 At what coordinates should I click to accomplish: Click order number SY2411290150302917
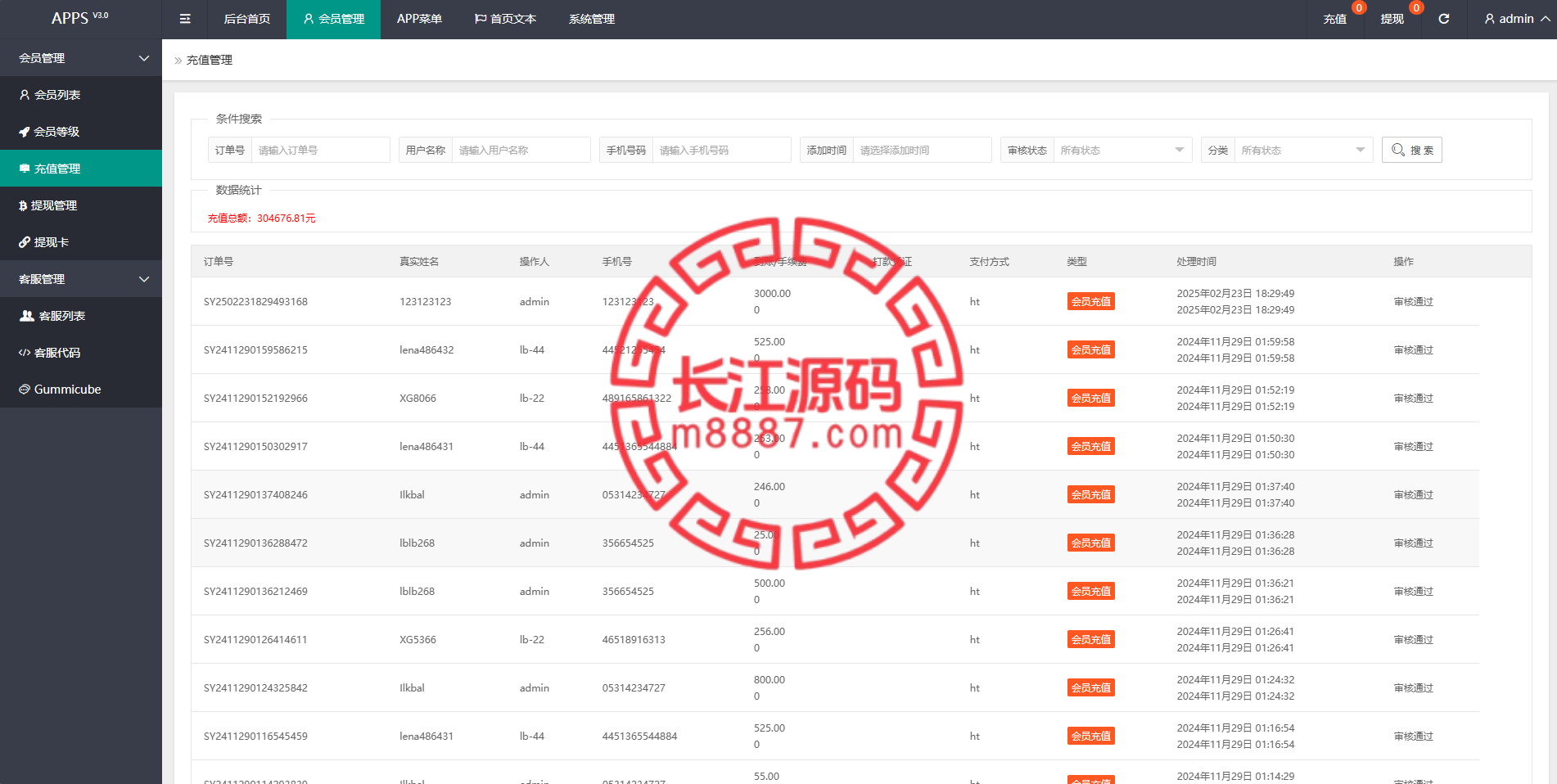255,447
